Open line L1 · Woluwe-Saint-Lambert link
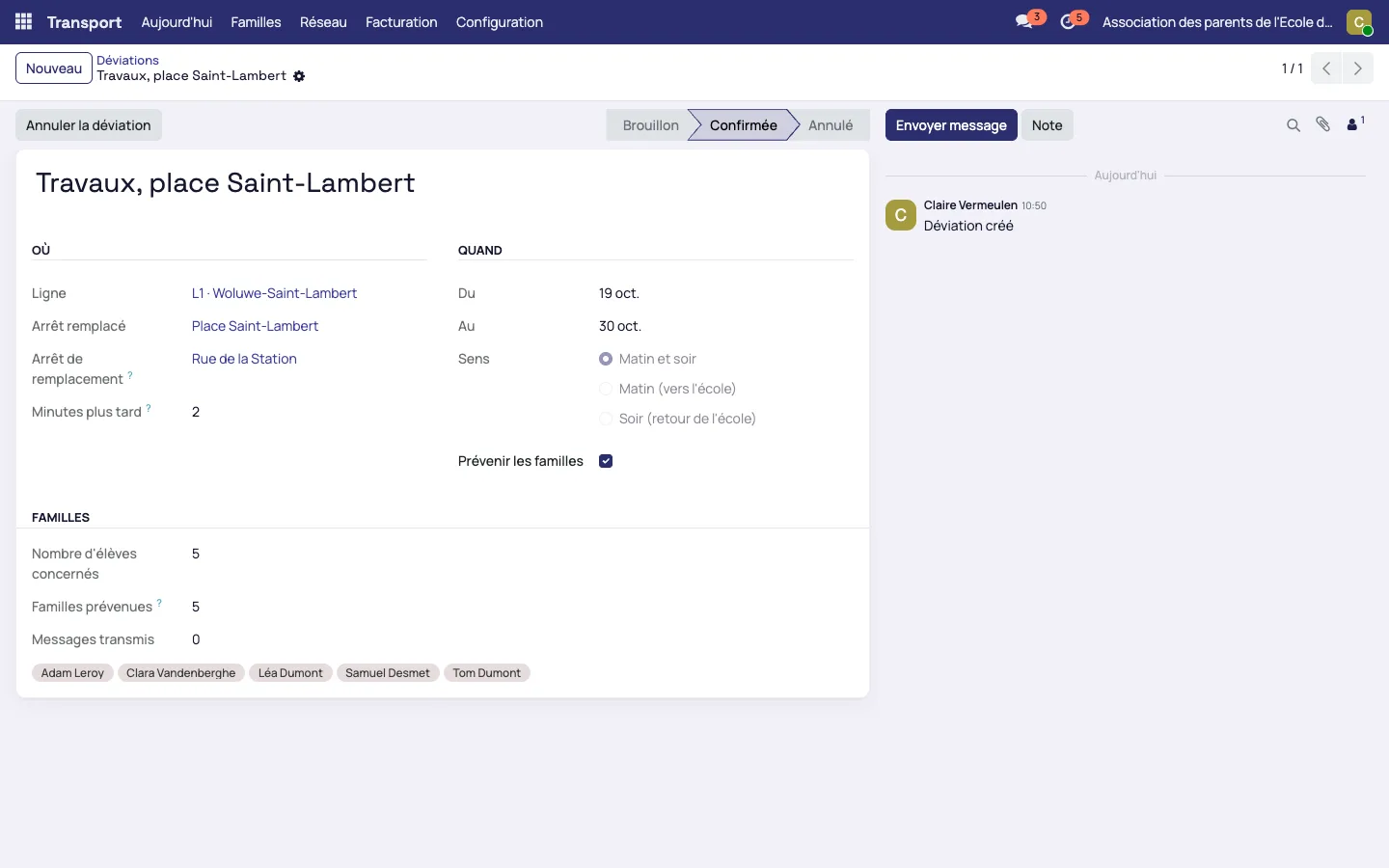Screen dimensions: 1389x868 [x=274, y=293]
